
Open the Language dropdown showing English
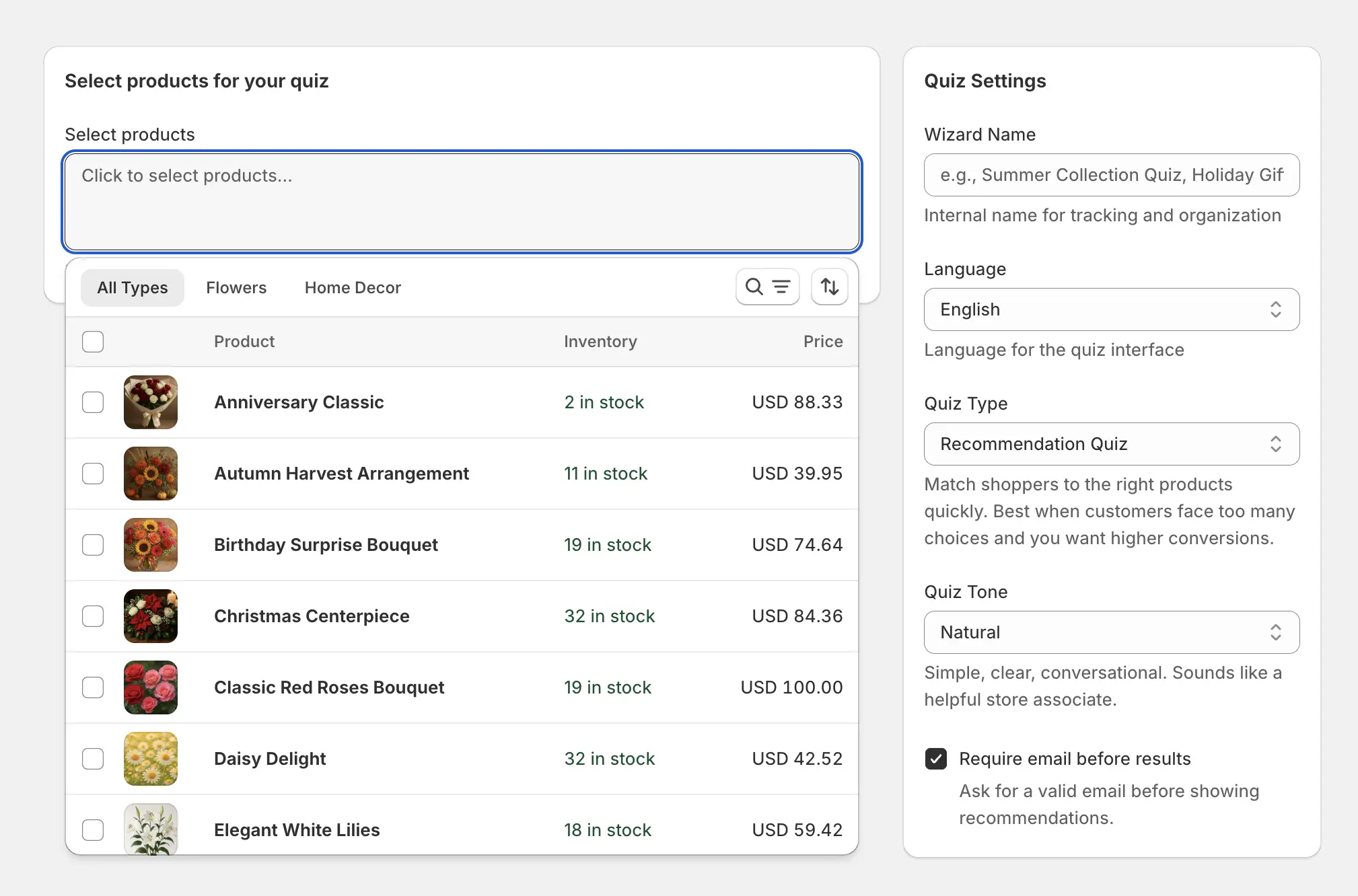1111,309
